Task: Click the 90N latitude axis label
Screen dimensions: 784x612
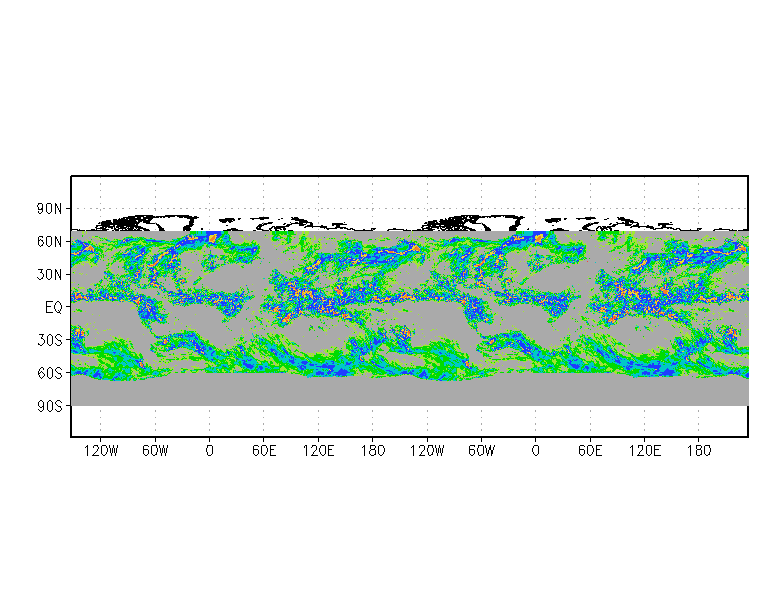Action: pos(50,209)
